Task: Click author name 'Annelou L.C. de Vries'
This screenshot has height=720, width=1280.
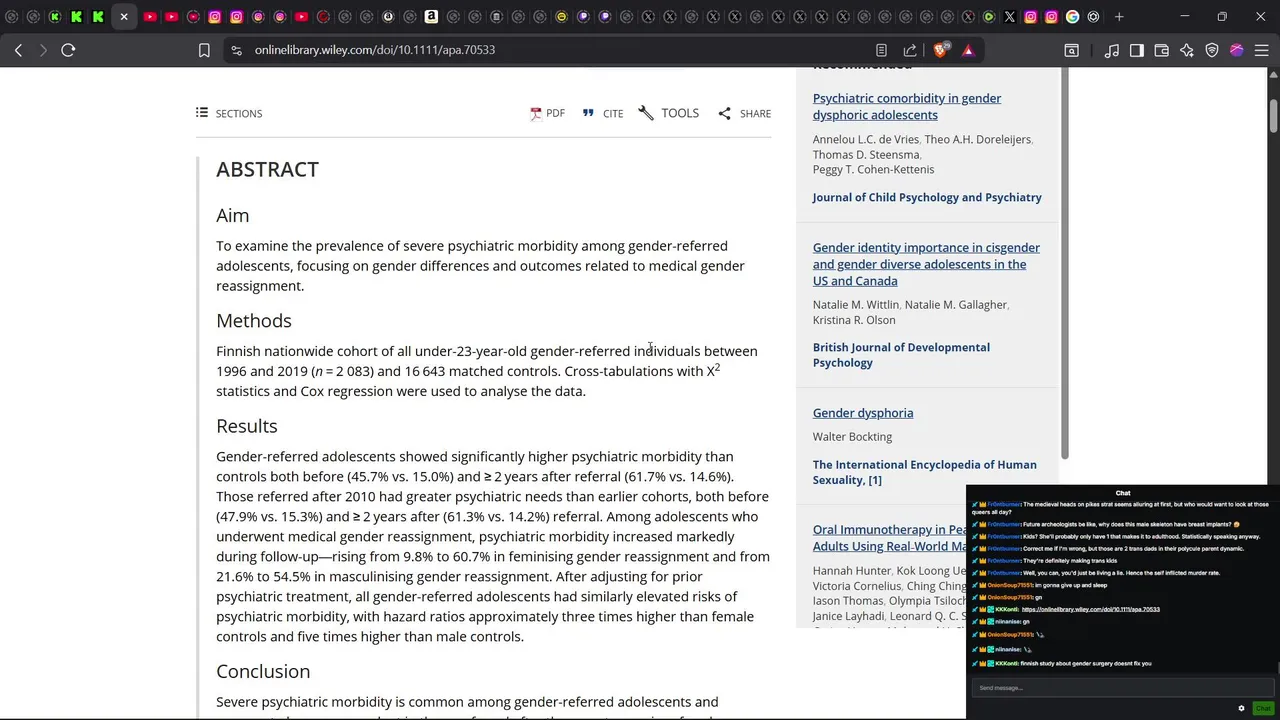Action: (x=865, y=140)
